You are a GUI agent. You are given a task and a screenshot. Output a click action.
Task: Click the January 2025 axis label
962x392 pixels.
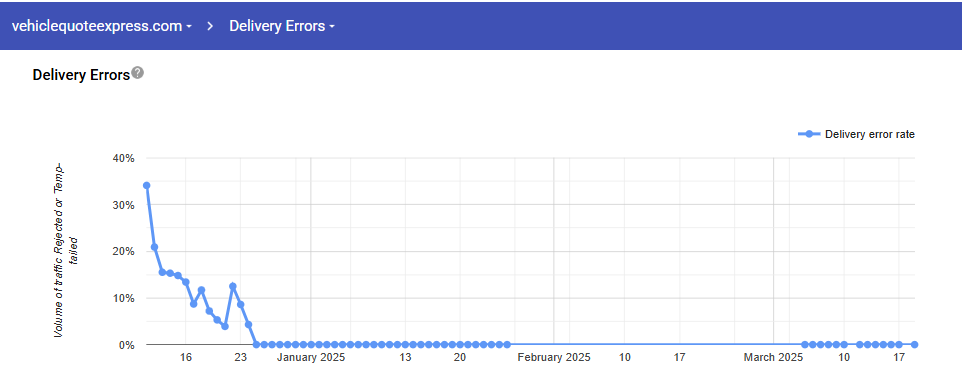tap(310, 358)
